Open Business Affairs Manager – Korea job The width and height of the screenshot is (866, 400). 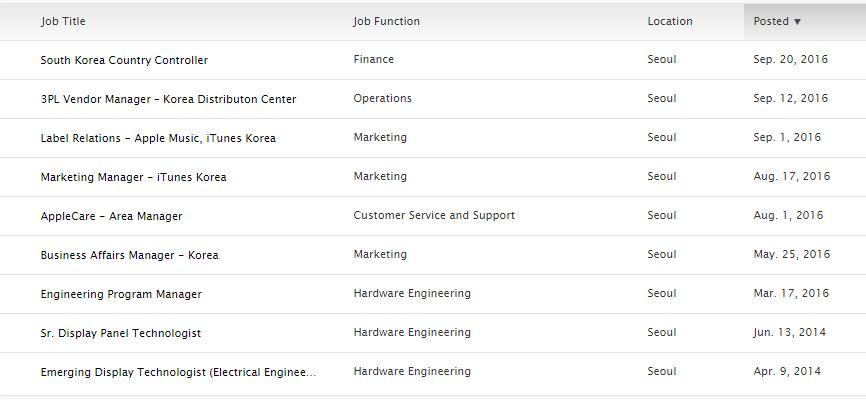point(129,255)
